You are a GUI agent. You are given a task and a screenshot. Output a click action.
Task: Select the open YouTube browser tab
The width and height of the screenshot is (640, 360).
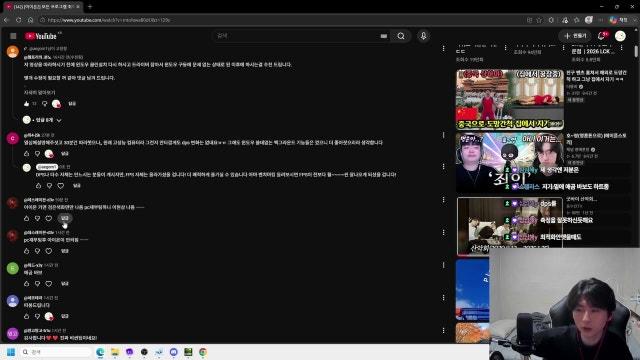[42, 7]
